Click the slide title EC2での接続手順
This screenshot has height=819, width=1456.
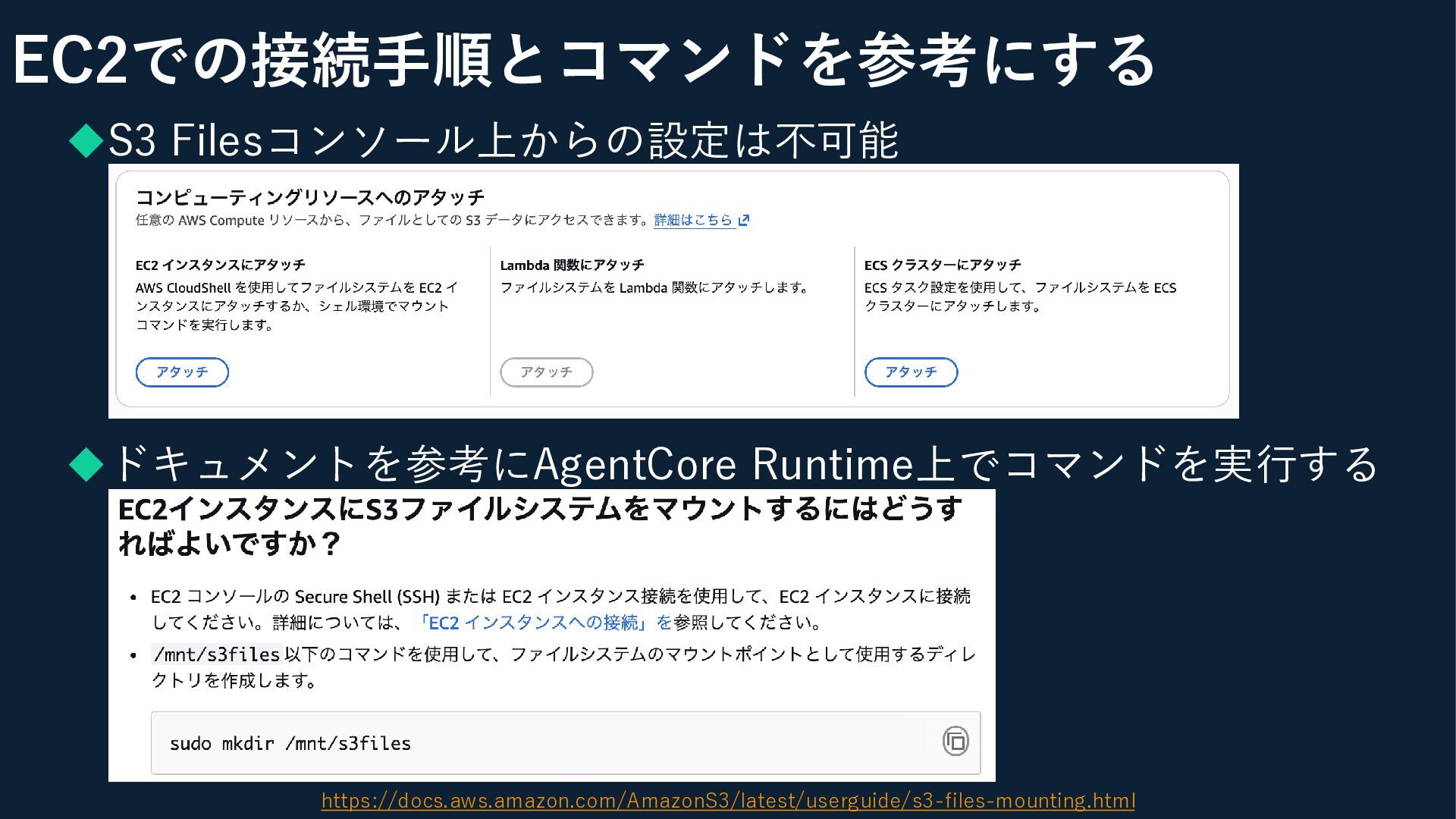[582, 61]
